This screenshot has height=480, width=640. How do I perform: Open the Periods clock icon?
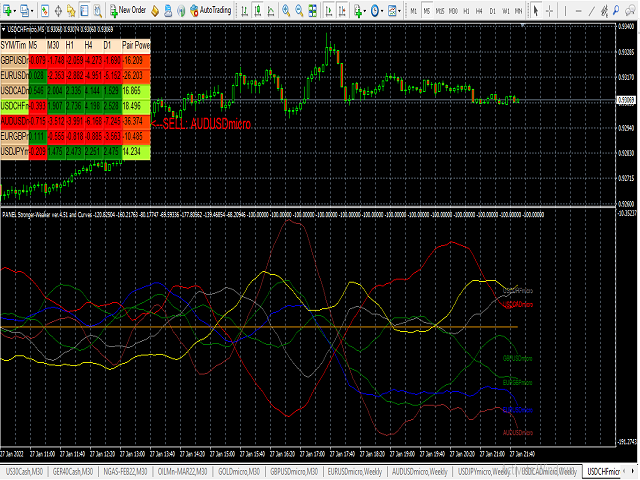coord(375,11)
